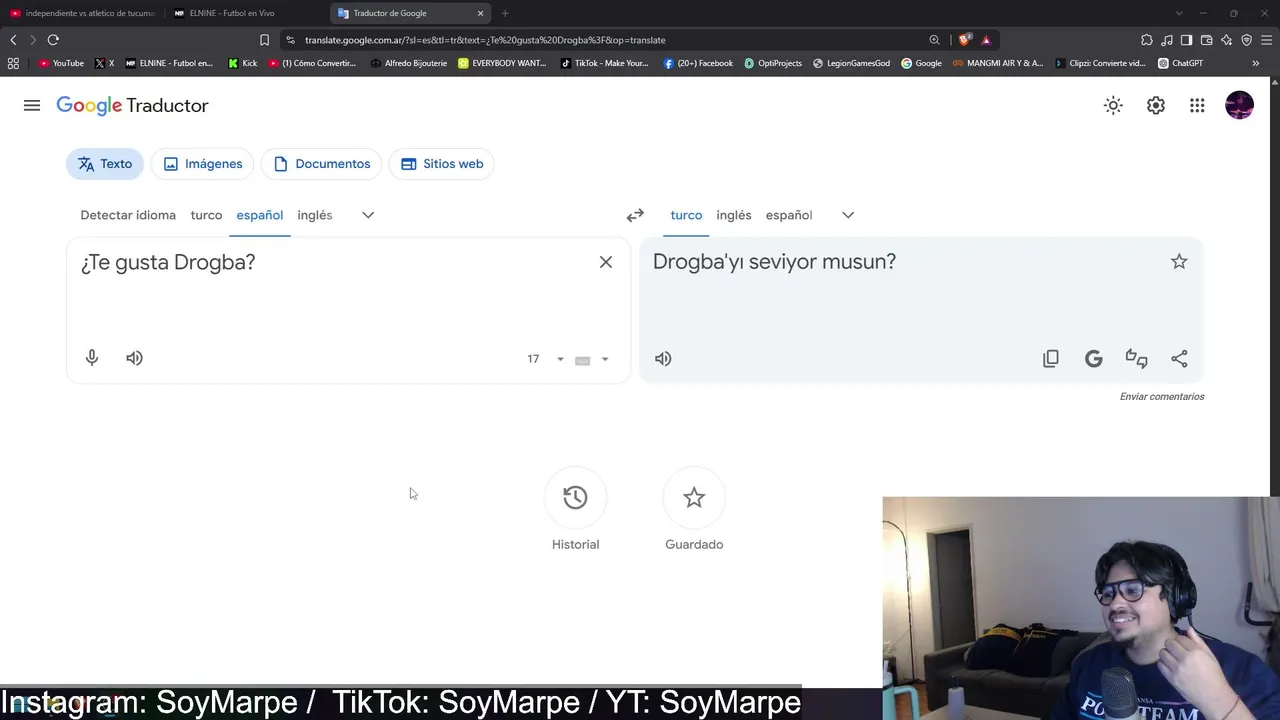Copy the translation to clipboard
Screen dimensions: 1280x720
tap(1051, 359)
